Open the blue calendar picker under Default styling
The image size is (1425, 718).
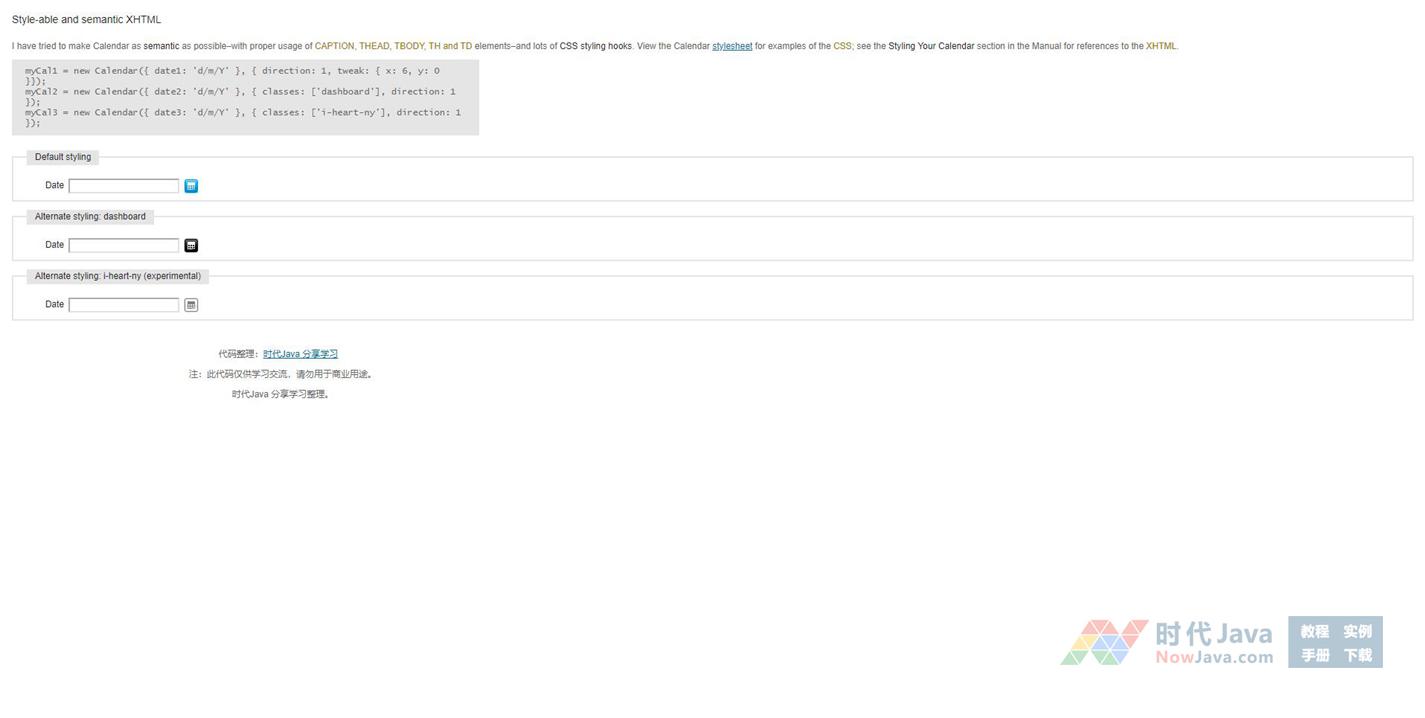coord(191,186)
